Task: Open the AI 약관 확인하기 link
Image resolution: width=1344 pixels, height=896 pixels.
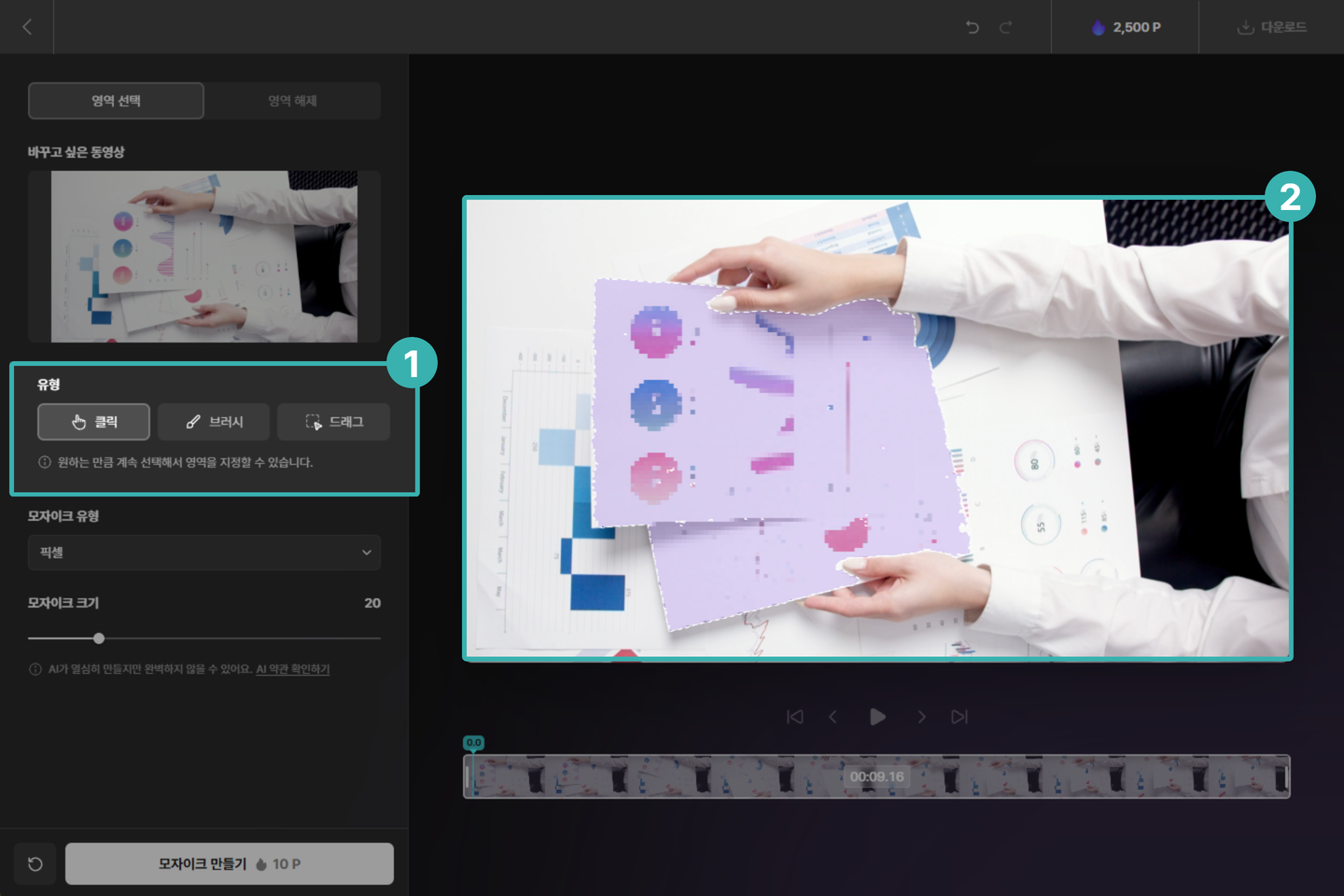Action: [293, 669]
